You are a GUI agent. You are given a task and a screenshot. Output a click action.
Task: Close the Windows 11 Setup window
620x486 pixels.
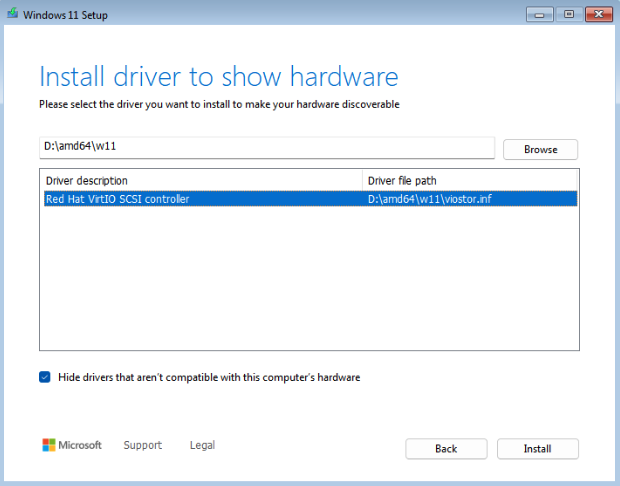click(x=599, y=15)
